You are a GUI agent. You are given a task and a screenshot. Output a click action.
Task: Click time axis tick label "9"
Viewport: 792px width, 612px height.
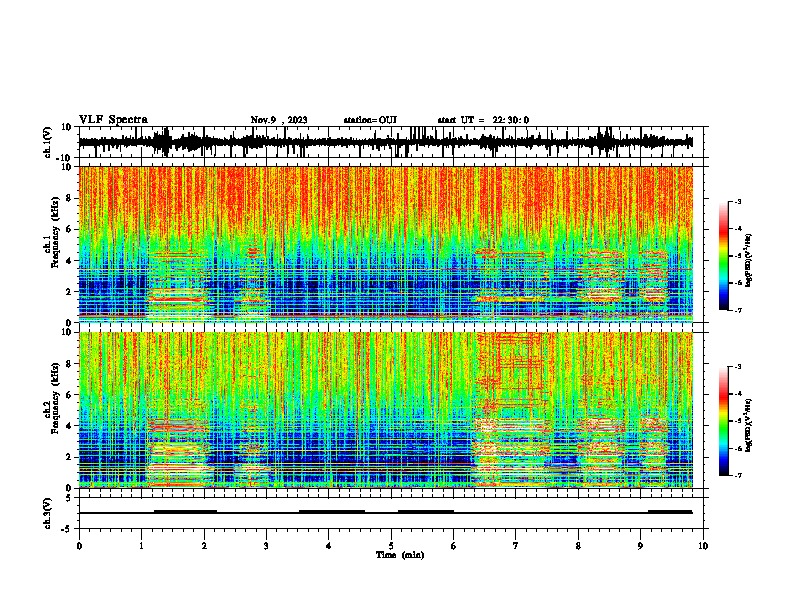click(x=640, y=546)
